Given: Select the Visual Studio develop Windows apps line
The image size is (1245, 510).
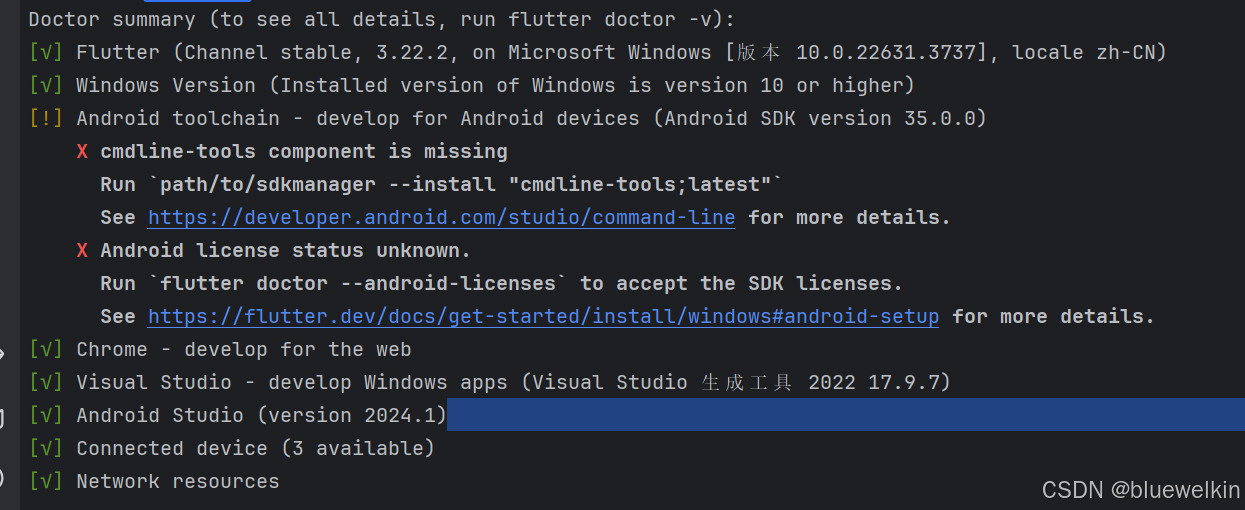Looking at the screenshot, I should pos(490,382).
